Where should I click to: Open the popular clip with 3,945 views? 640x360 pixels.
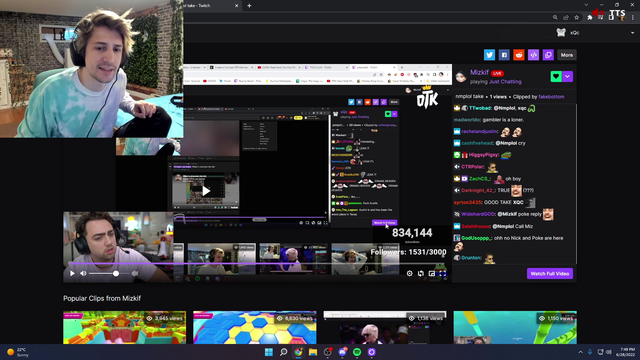tap(124, 327)
